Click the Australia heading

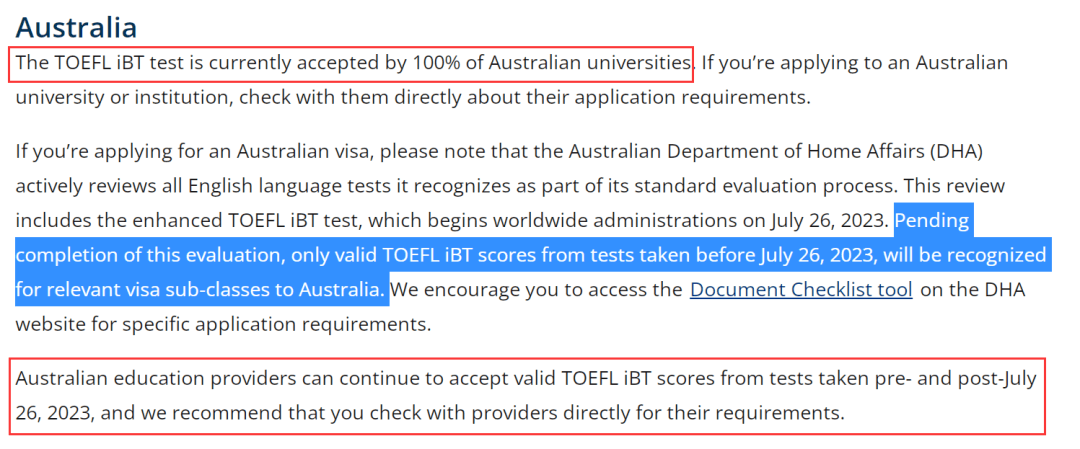76,28
